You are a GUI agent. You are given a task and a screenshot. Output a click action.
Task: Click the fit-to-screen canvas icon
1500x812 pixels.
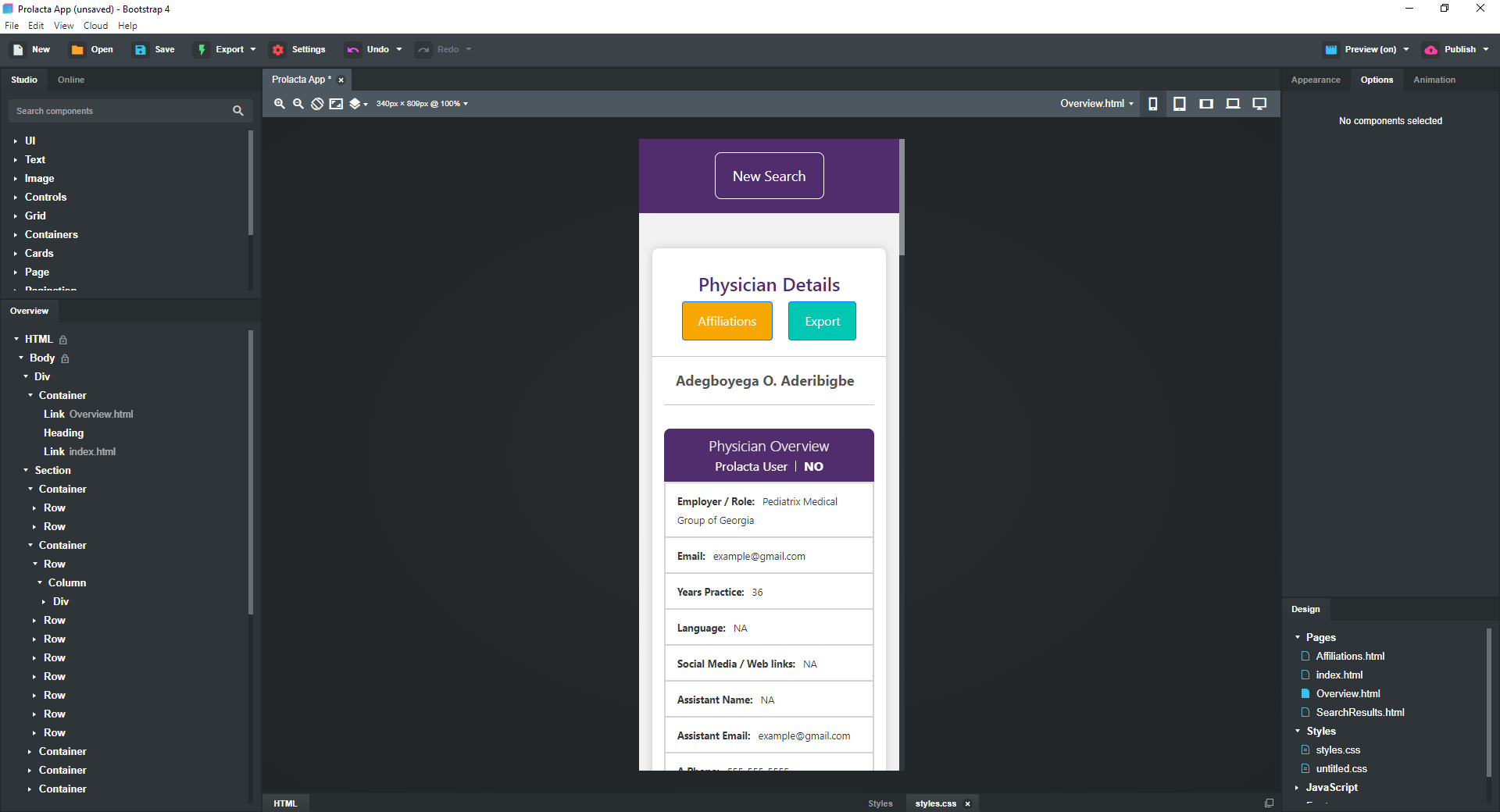coord(336,104)
